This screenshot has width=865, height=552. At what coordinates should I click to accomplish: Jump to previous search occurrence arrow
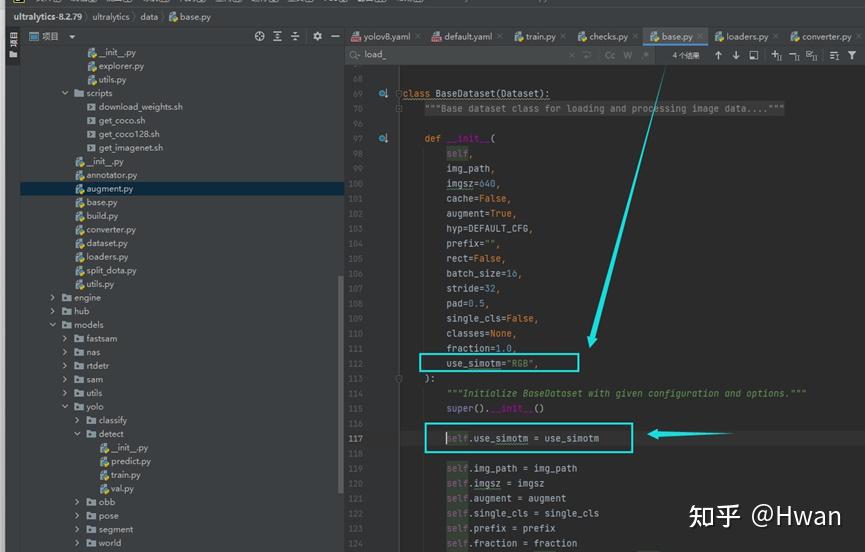(x=718, y=56)
